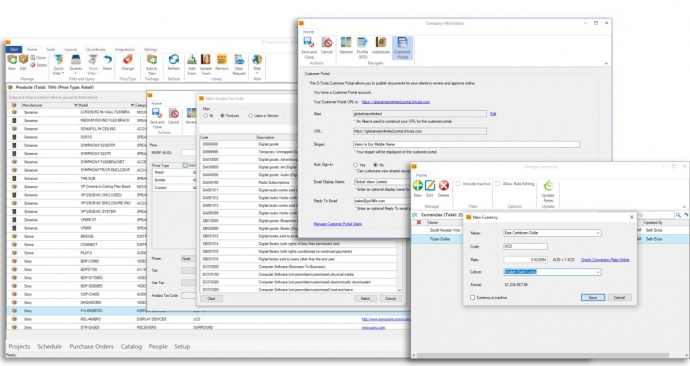
Task: Open Model column filter dropdown
Action: (132, 105)
